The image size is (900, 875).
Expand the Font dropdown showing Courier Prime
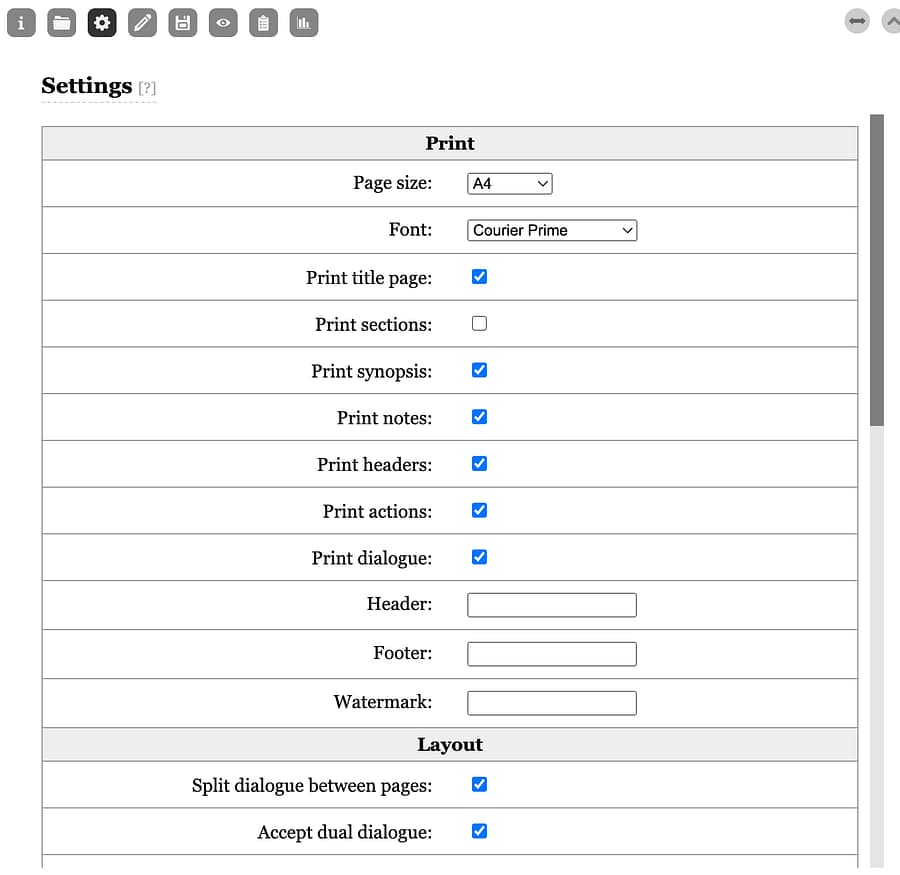(x=552, y=230)
